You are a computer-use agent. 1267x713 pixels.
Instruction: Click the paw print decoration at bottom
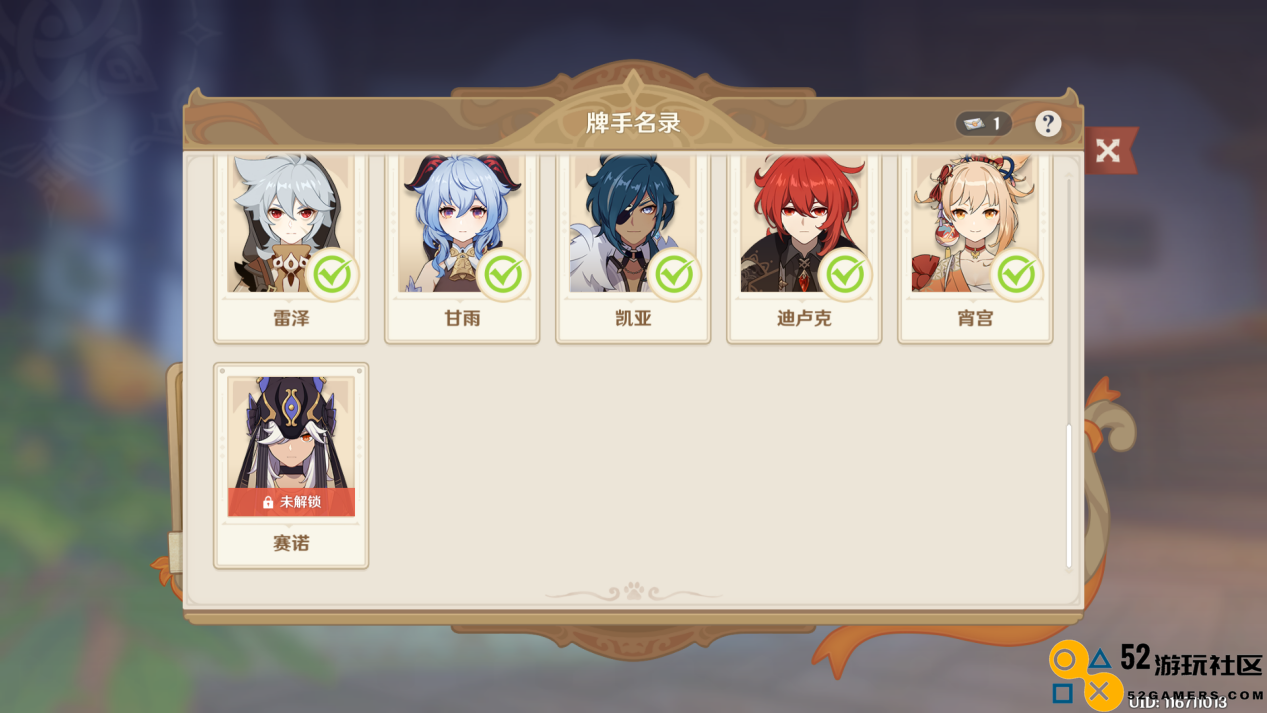[633, 592]
